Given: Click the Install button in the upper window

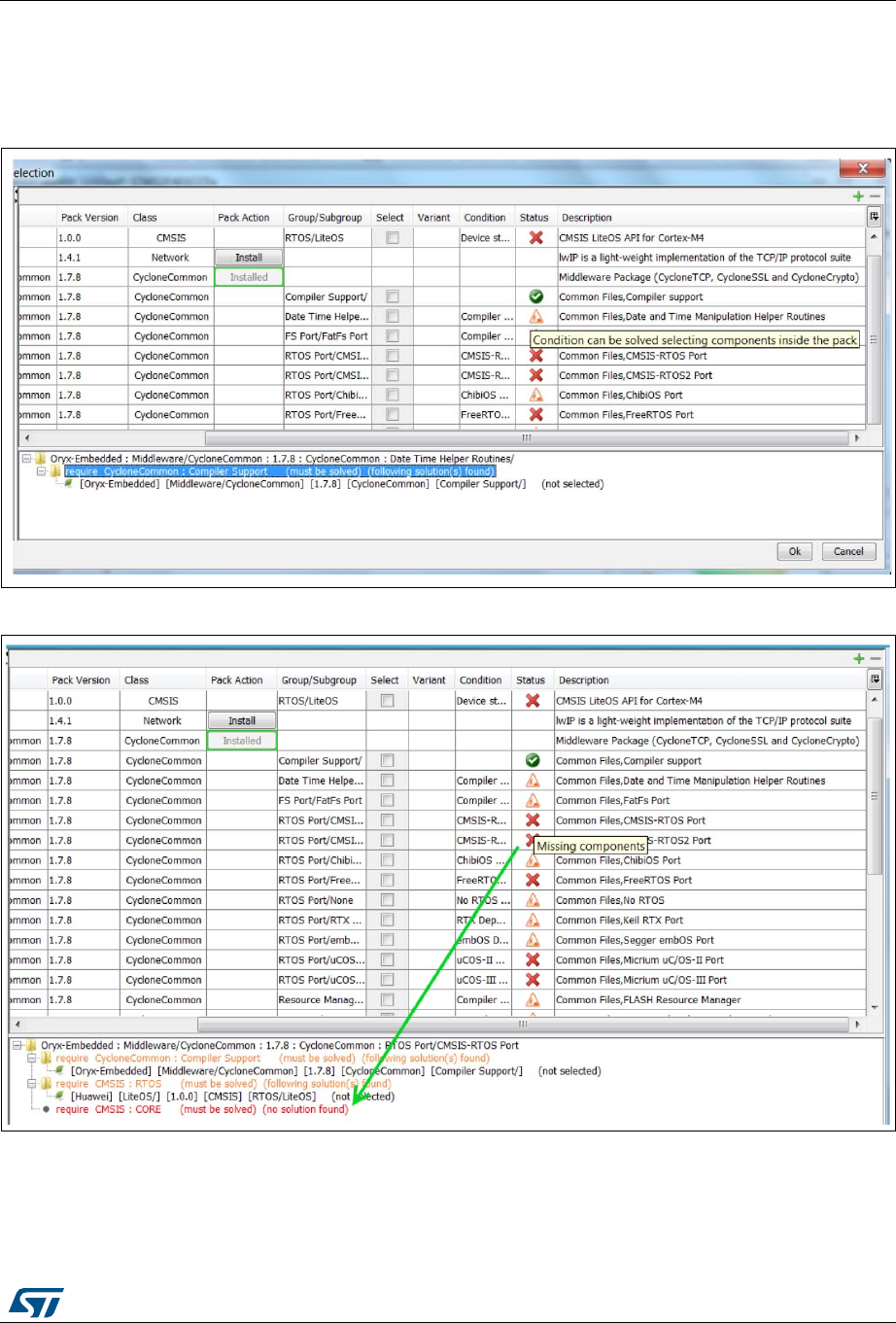Looking at the screenshot, I should [249, 258].
